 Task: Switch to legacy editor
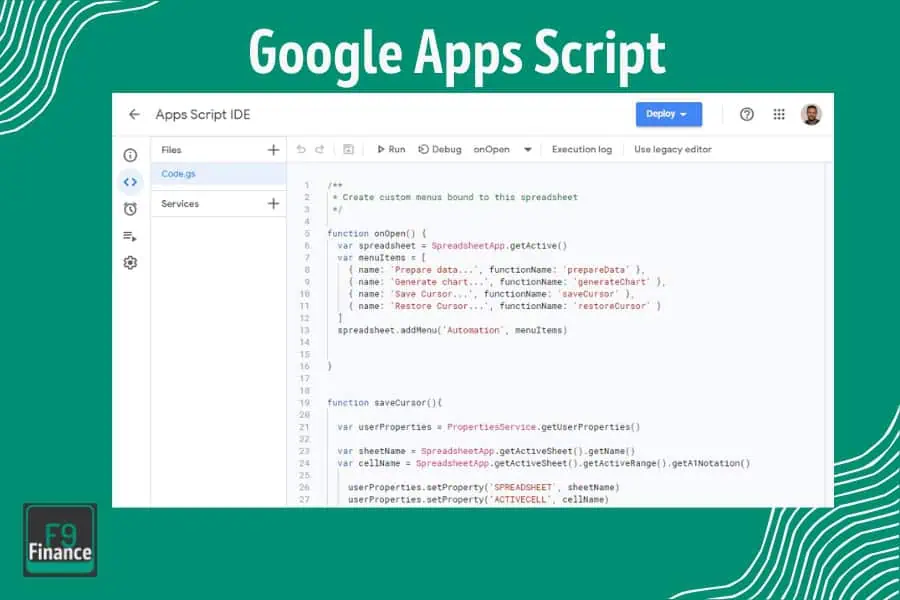pyautogui.click(x=671, y=149)
